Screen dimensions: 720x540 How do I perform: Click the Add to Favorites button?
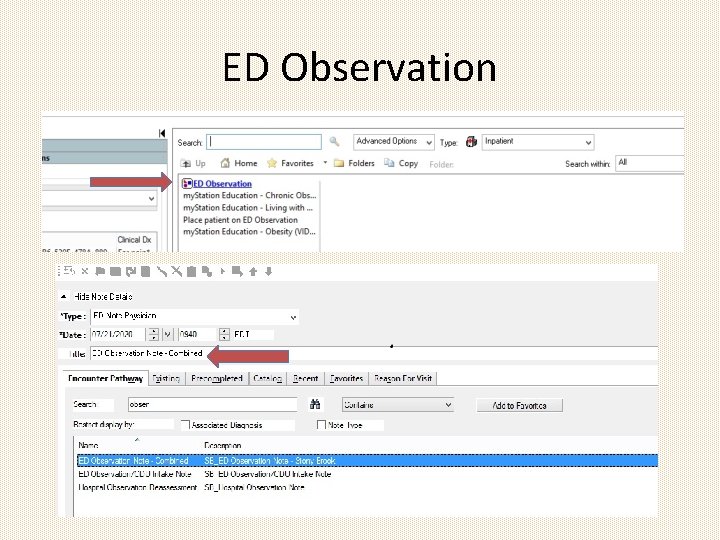tap(519, 405)
